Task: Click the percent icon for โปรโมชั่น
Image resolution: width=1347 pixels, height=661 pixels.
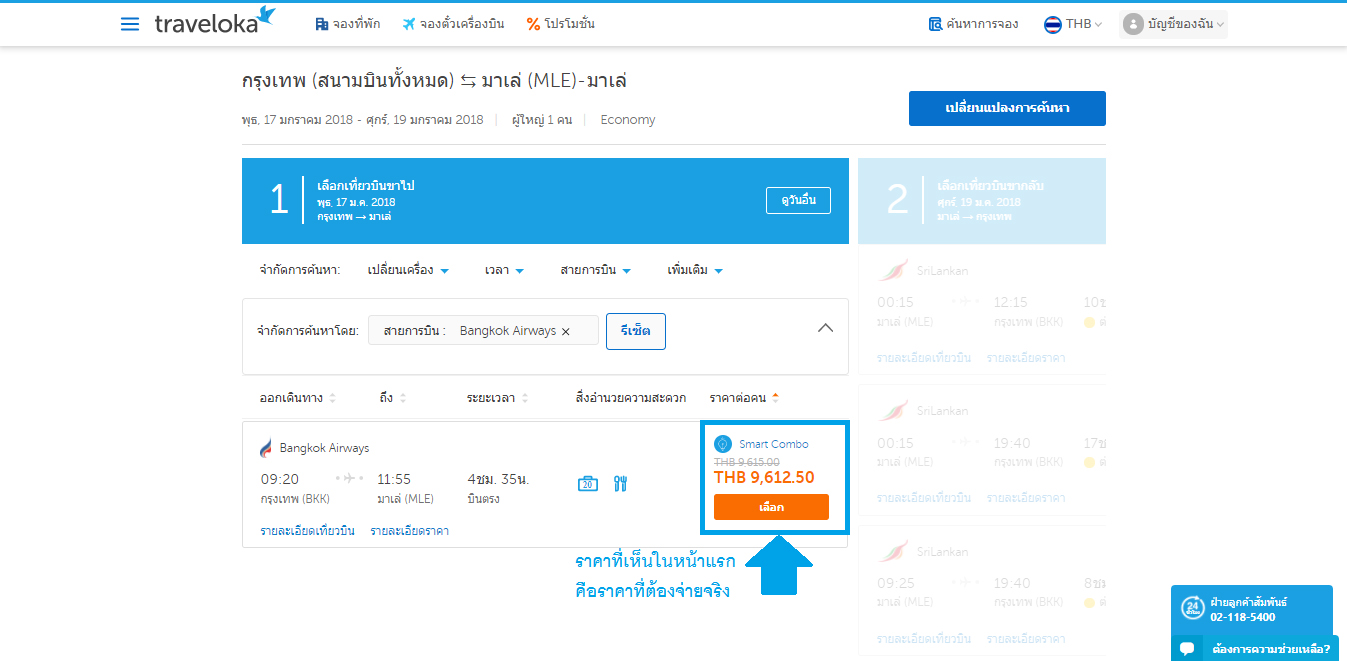Action: point(533,24)
